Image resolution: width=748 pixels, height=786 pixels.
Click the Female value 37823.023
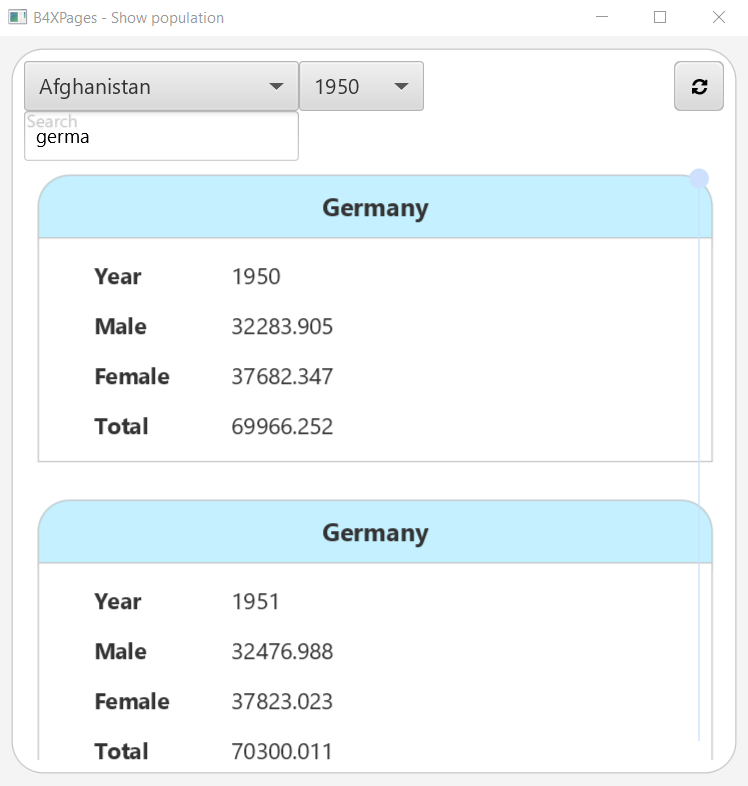pyautogui.click(x=282, y=702)
